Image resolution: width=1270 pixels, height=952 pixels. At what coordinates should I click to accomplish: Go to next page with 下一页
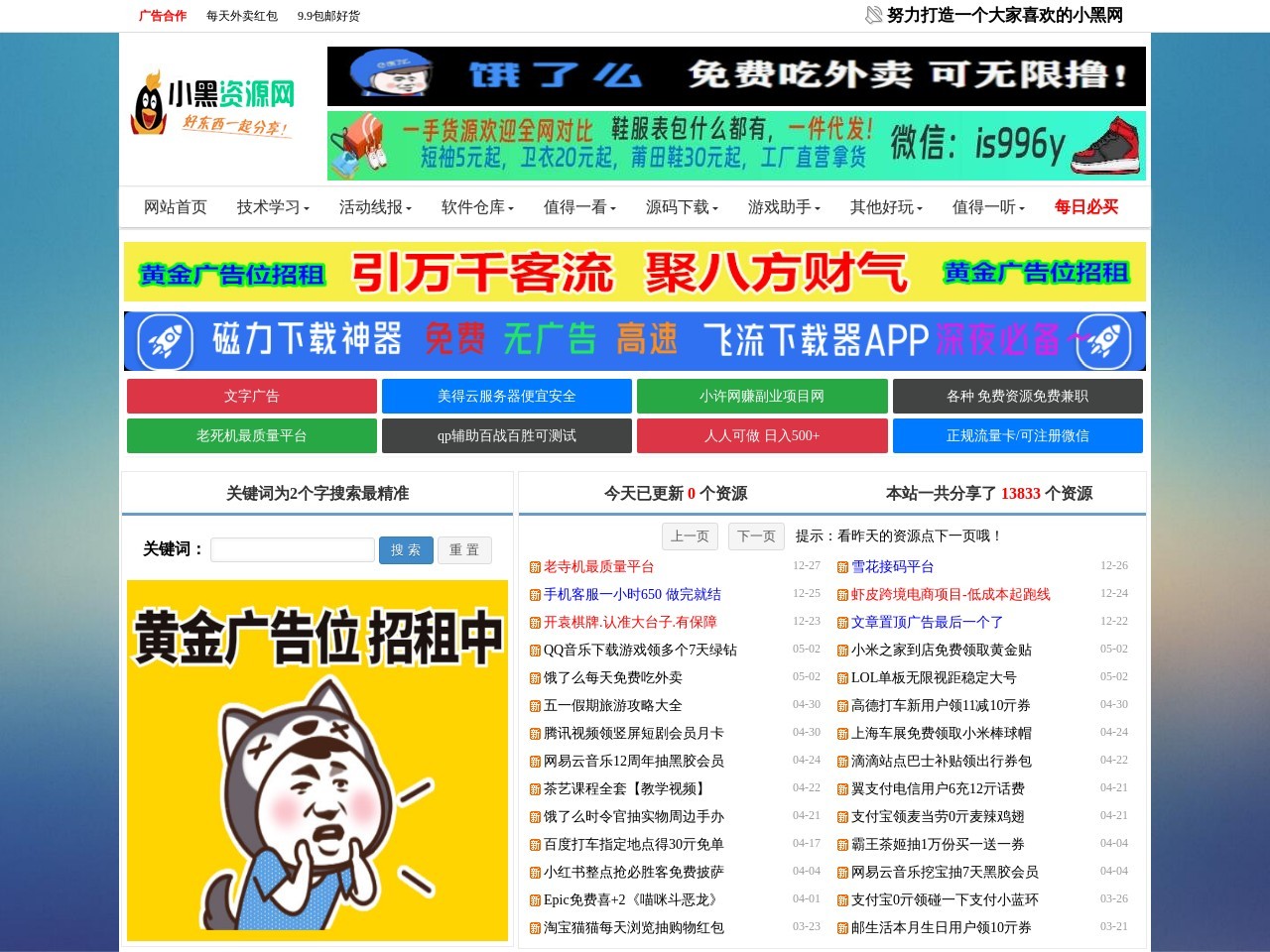[757, 536]
